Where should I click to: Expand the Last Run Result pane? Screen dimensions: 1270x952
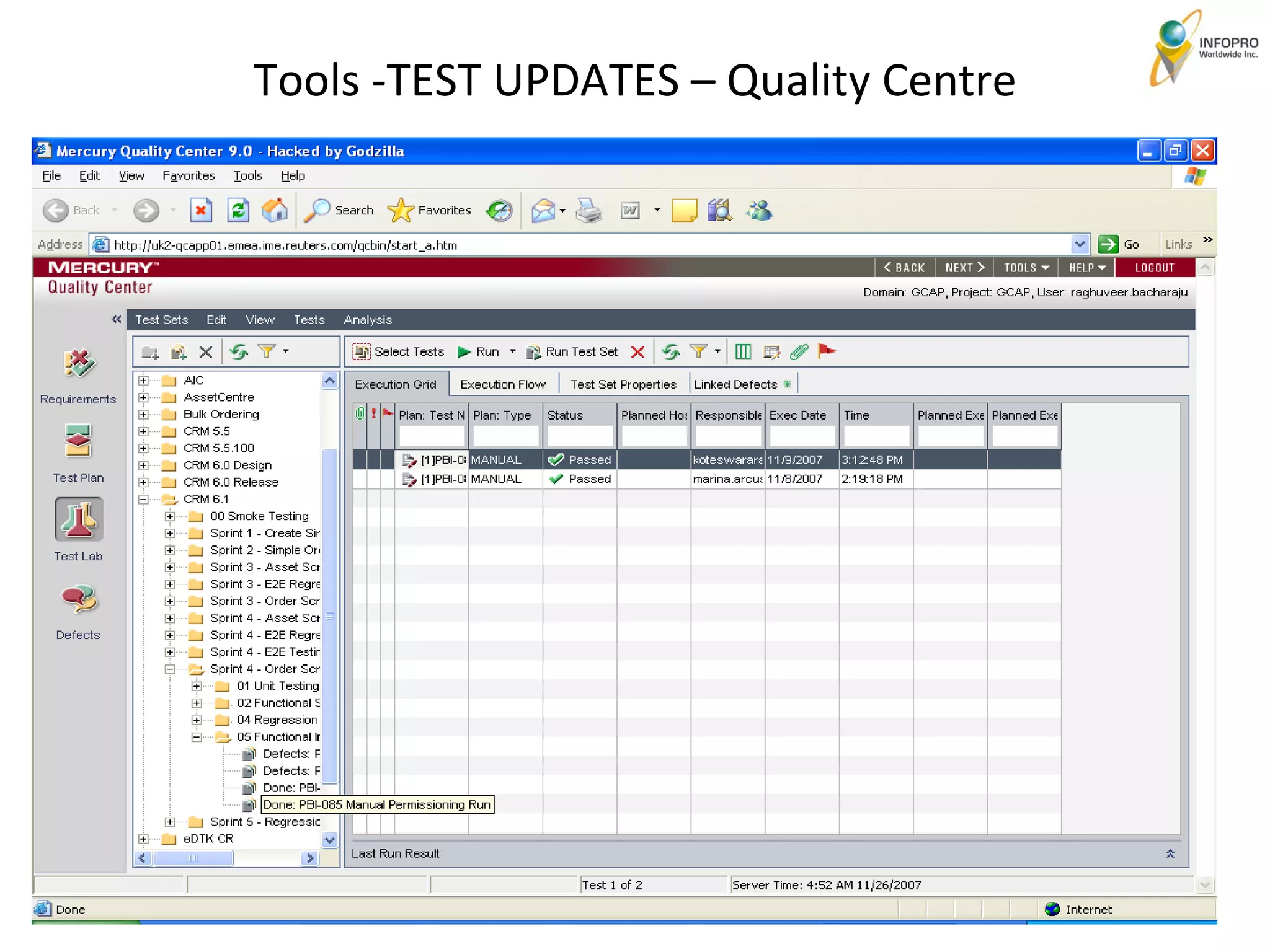tap(1170, 854)
